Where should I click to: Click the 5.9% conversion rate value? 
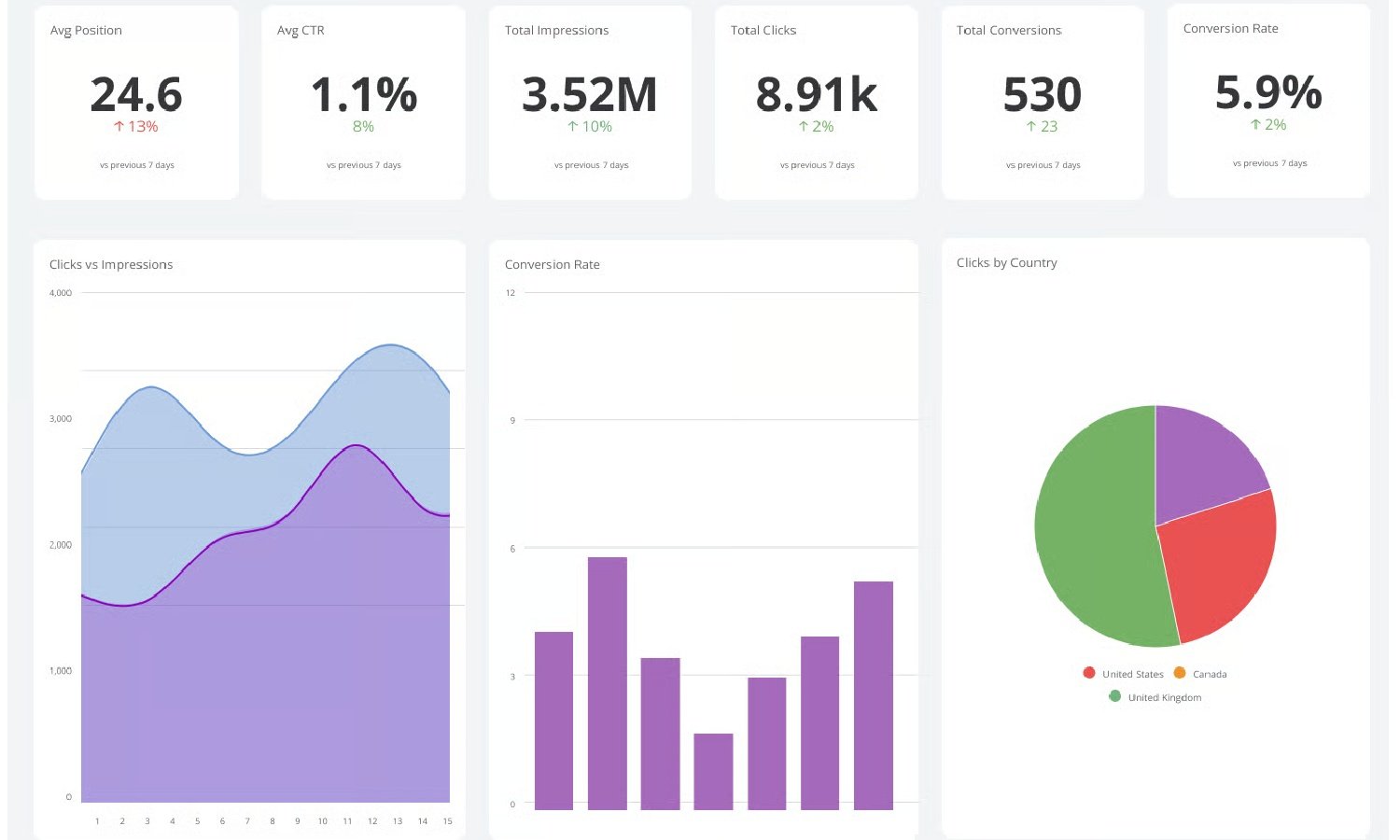pos(1269,92)
